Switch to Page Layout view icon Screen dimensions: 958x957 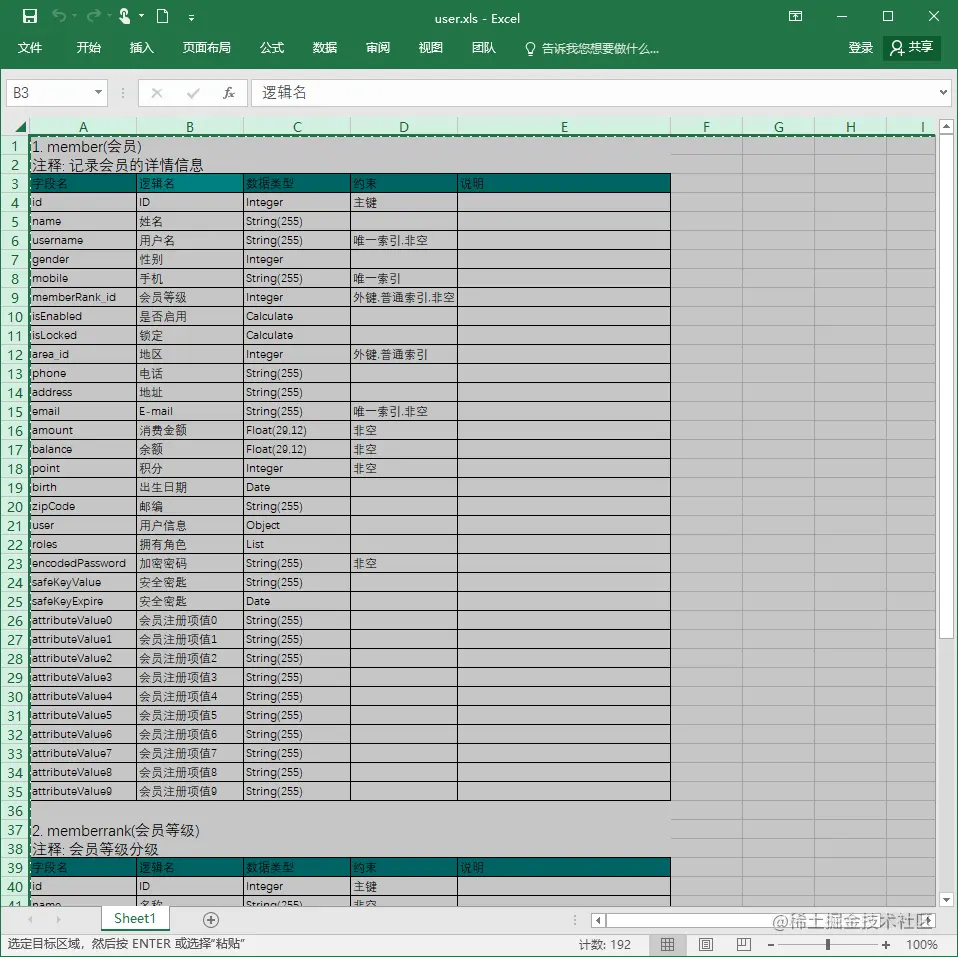click(706, 945)
